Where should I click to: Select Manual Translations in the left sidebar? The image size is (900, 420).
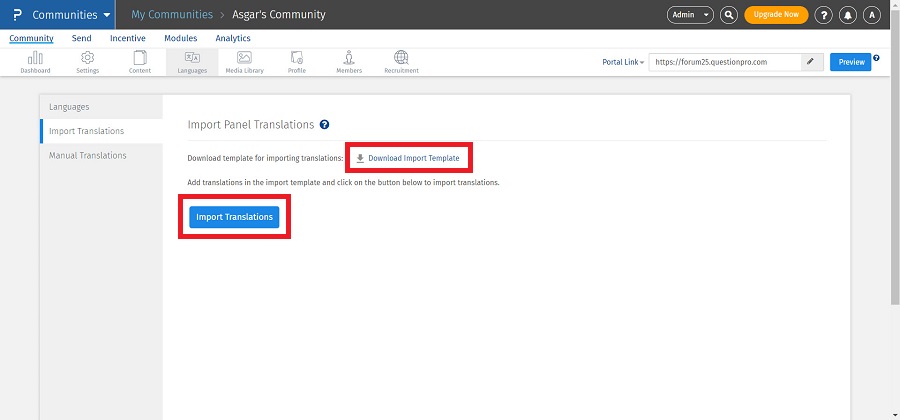click(x=102, y=155)
